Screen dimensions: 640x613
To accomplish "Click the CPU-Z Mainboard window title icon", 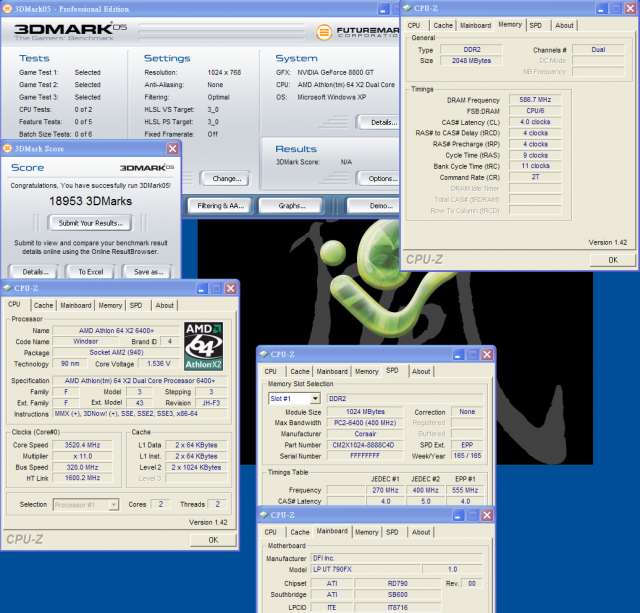I will tap(264, 515).
